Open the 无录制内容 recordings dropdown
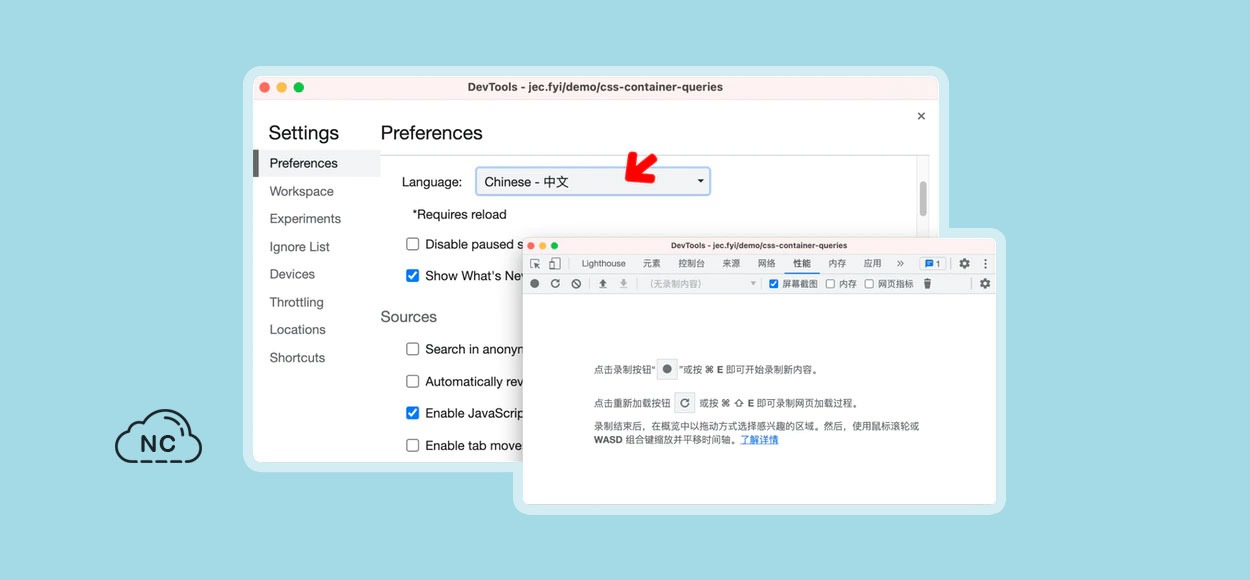 click(x=703, y=284)
